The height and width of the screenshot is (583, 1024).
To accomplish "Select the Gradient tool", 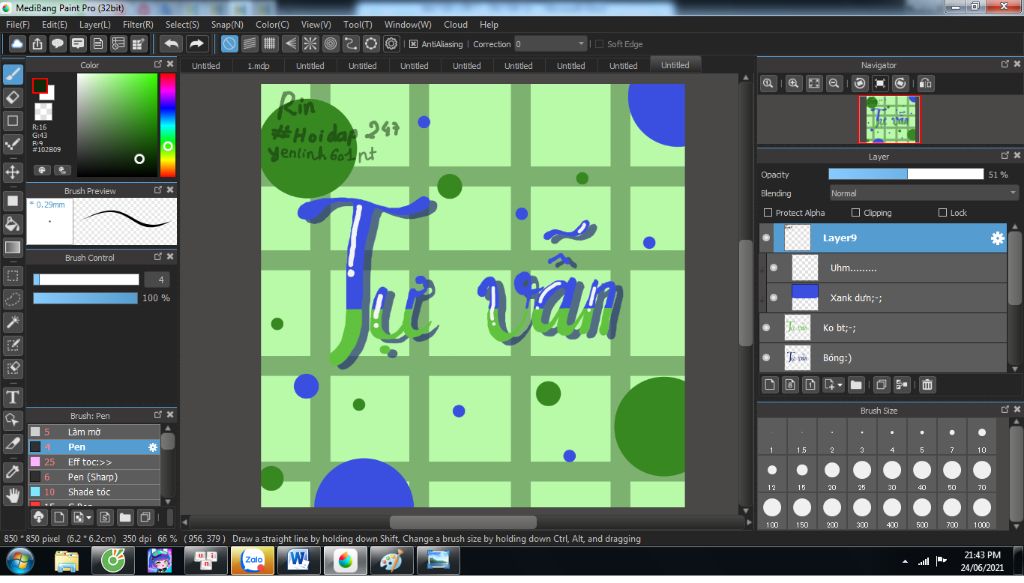I will coord(12,247).
